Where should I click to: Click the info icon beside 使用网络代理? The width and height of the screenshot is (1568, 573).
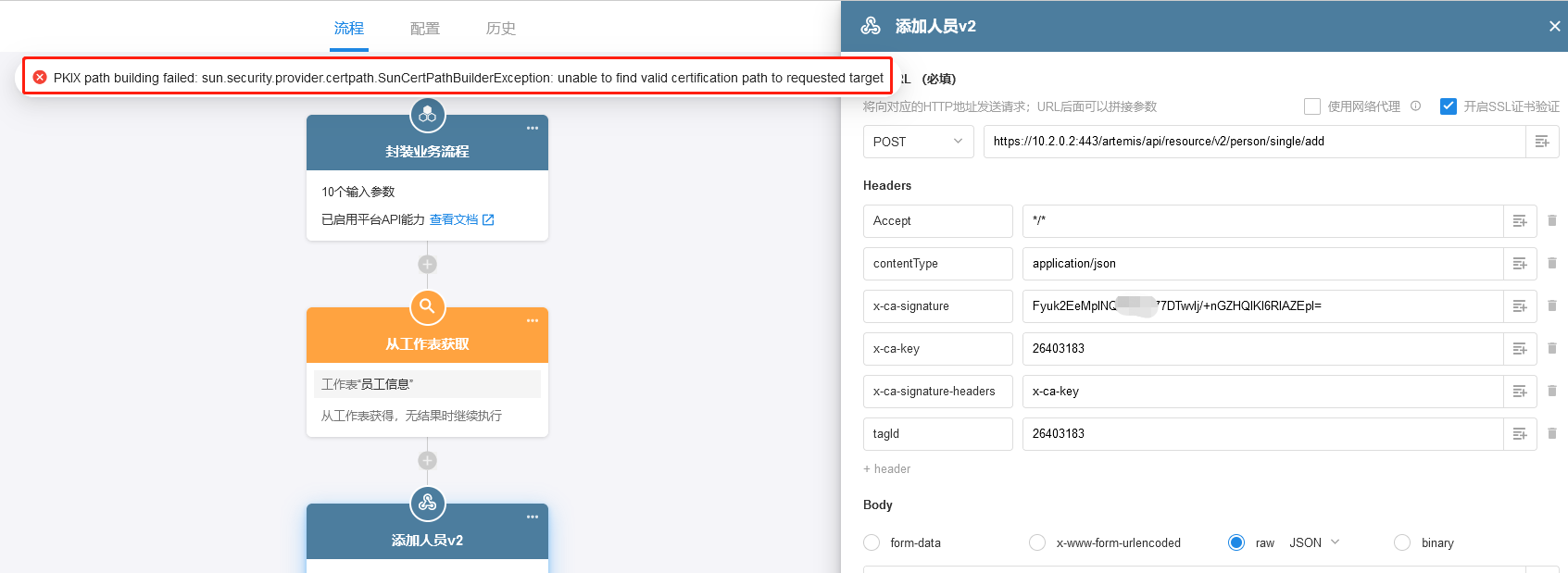click(1415, 106)
